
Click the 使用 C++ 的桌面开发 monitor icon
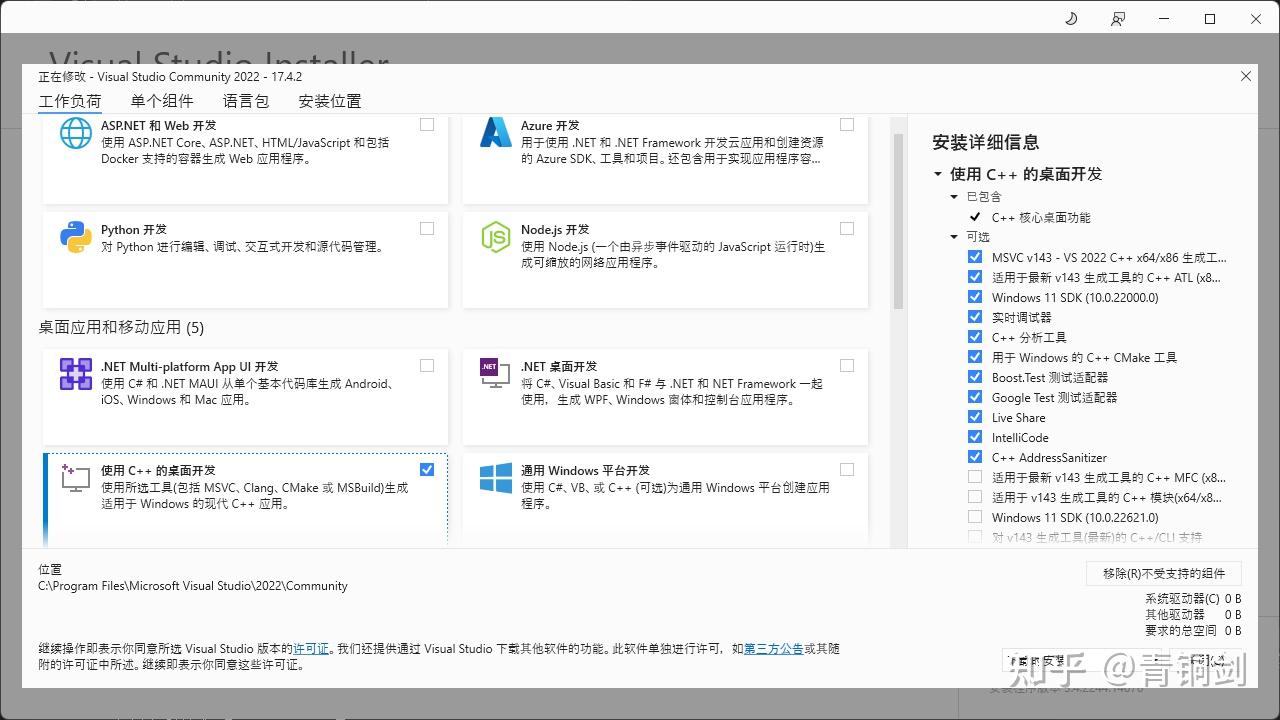pyautogui.click(x=75, y=478)
